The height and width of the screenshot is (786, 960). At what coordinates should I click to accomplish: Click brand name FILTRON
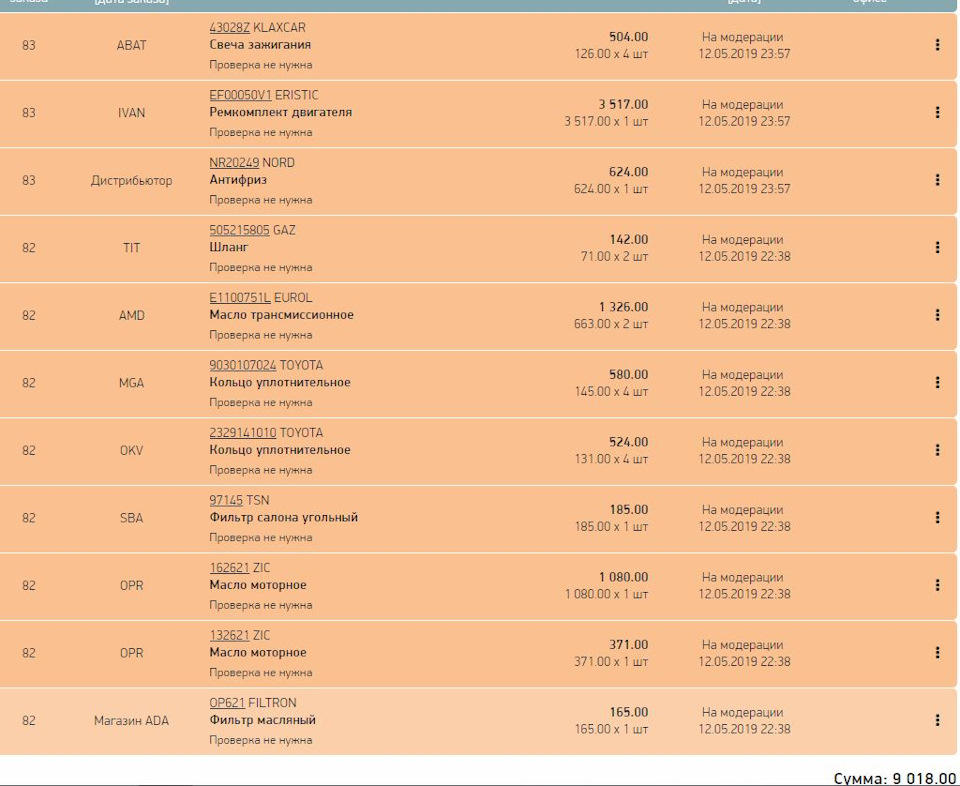272,703
